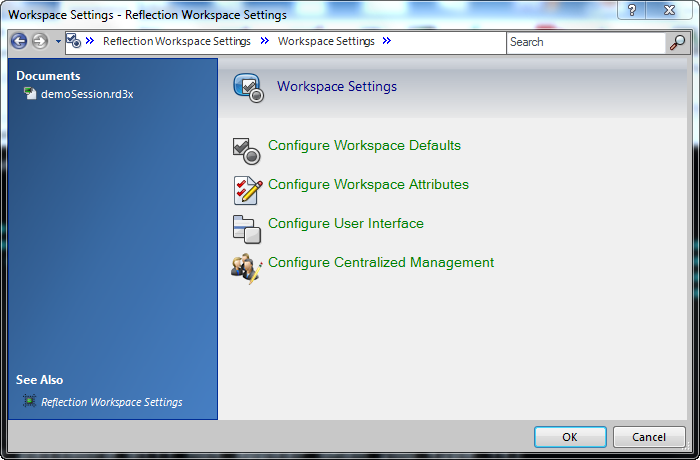Click the Configure User Interface icon
The width and height of the screenshot is (700, 460).
(246, 229)
